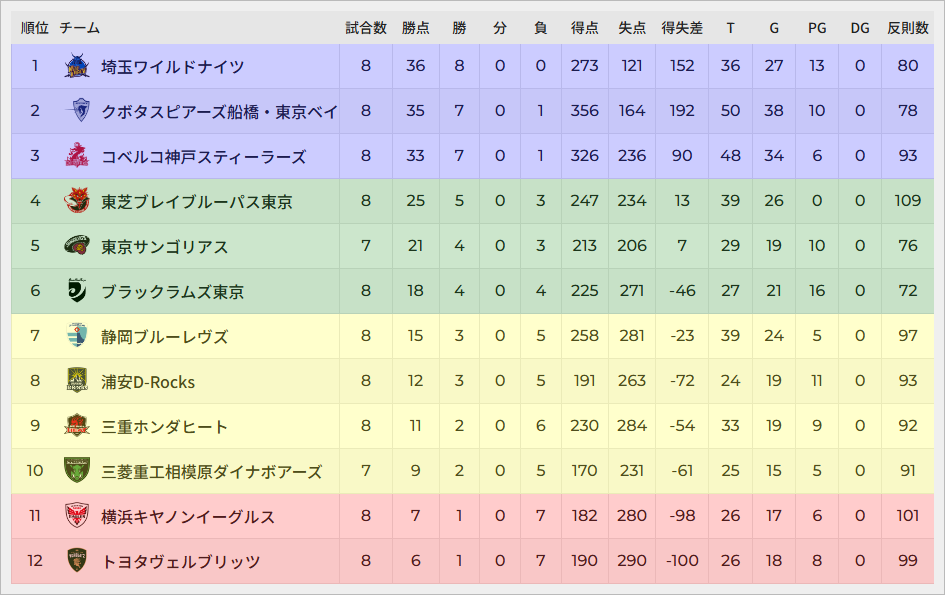This screenshot has width=945, height=595.
Task: Click the 東京サンゴリアス team logo
Action: [x=77, y=246]
